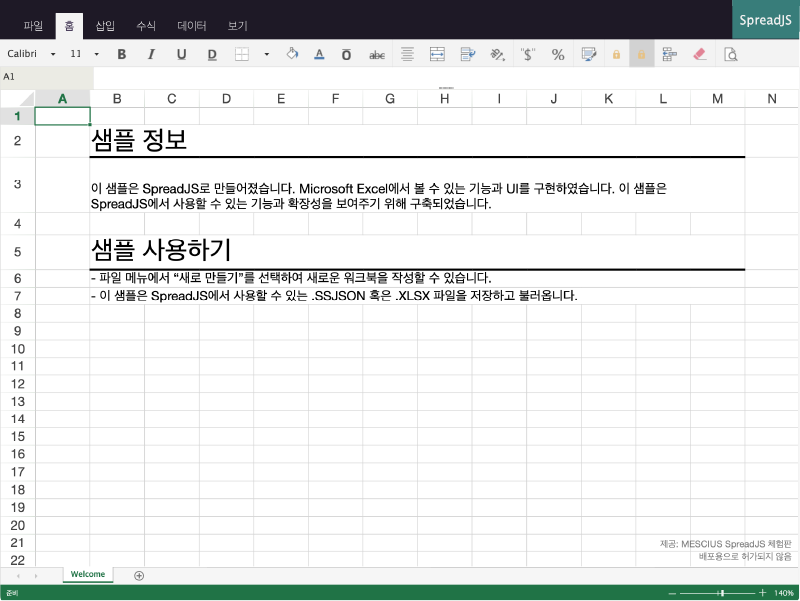Switch to the 삽입 tab
This screenshot has height=601, width=800.
(105, 26)
